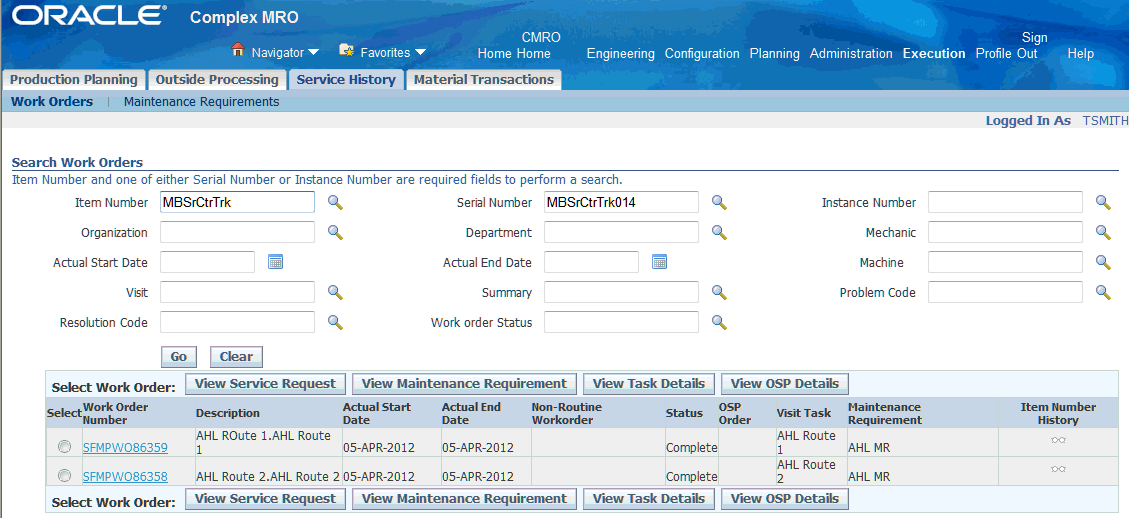Open Machine search lookup
The width and height of the screenshot is (1129, 518).
click(x=1103, y=262)
